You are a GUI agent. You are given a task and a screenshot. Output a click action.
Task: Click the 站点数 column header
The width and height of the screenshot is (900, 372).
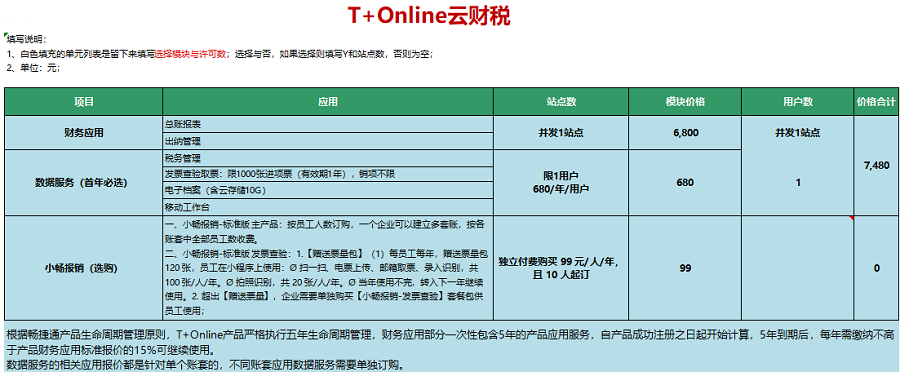point(561,102)
